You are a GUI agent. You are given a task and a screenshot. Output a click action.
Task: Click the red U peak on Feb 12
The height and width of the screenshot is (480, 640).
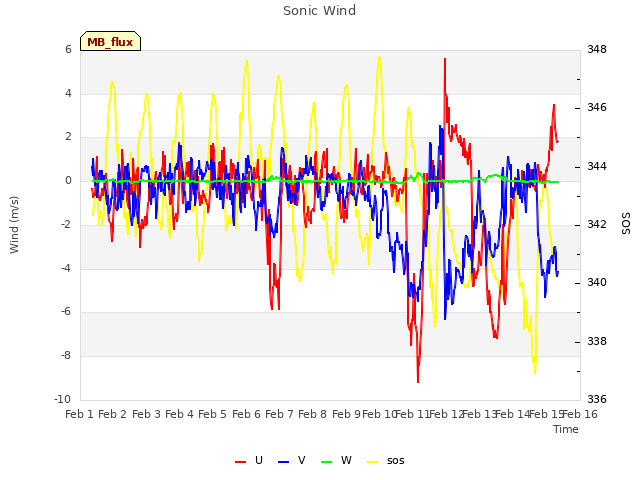[445, 60]
